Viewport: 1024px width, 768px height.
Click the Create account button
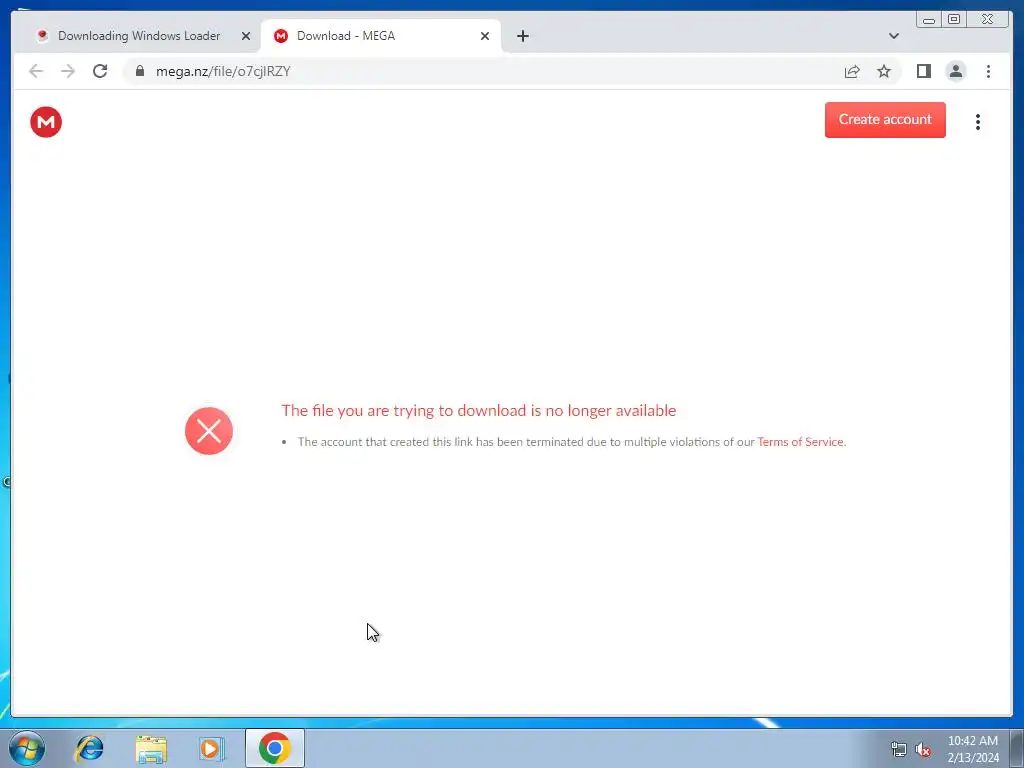click(x=885, y=120)
